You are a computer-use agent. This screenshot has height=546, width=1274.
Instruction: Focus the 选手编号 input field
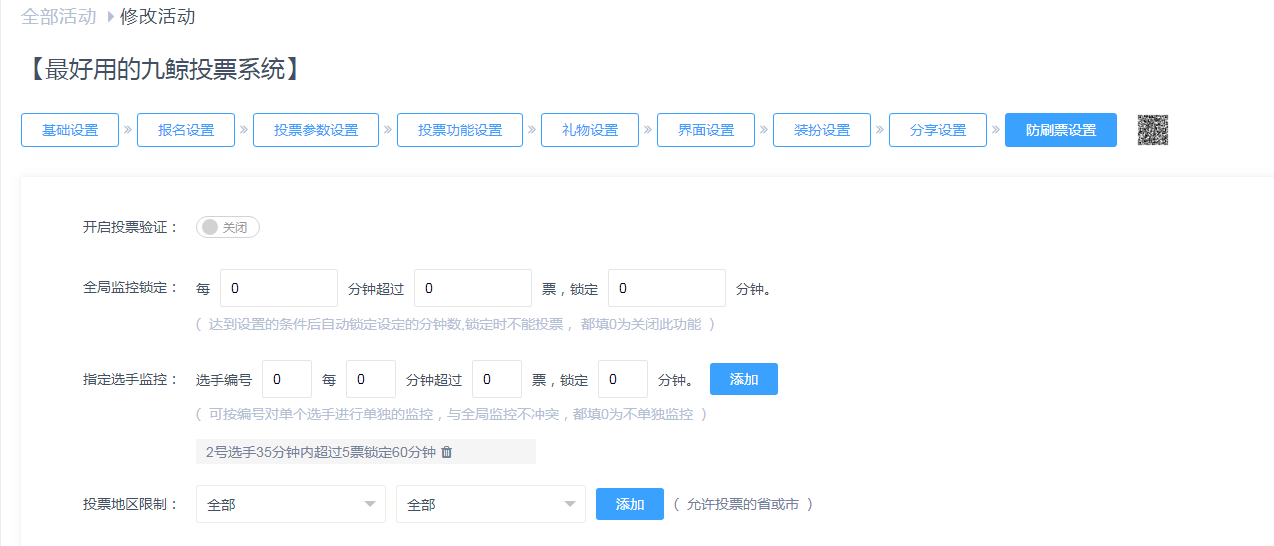click(x=287, y=379)
